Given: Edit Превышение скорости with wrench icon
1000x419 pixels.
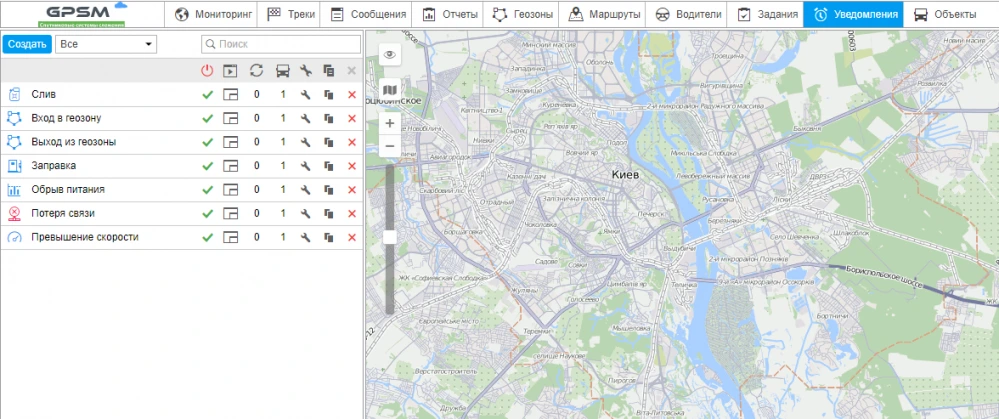Looking at the screenshot, I should pyautogui.click(x=307, y=238).
